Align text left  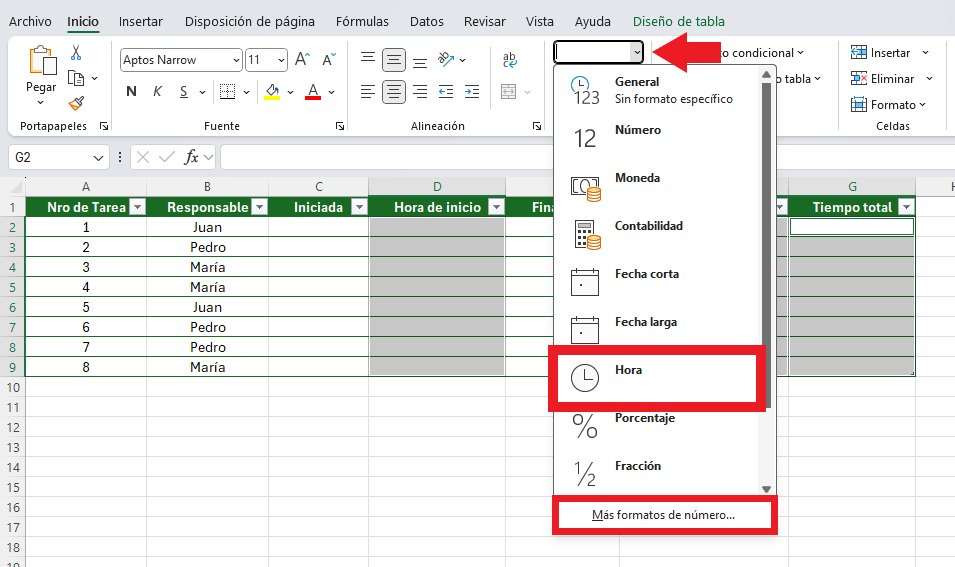(368, 92)
